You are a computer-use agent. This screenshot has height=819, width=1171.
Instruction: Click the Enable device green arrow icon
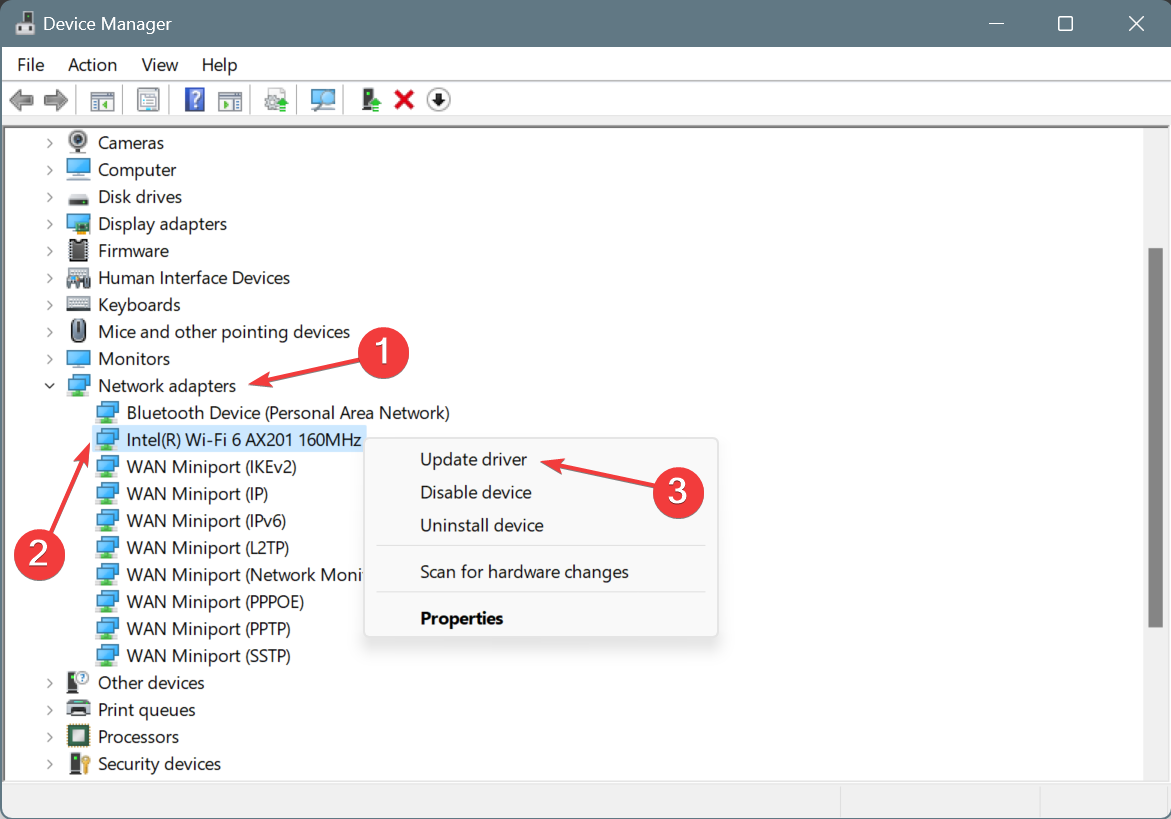[370, 99]
